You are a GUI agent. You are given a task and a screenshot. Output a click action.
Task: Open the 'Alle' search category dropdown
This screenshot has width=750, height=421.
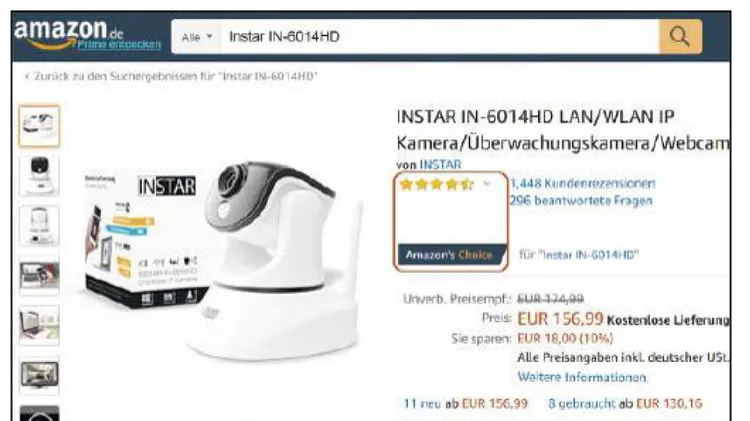click(x=197, y=37)
